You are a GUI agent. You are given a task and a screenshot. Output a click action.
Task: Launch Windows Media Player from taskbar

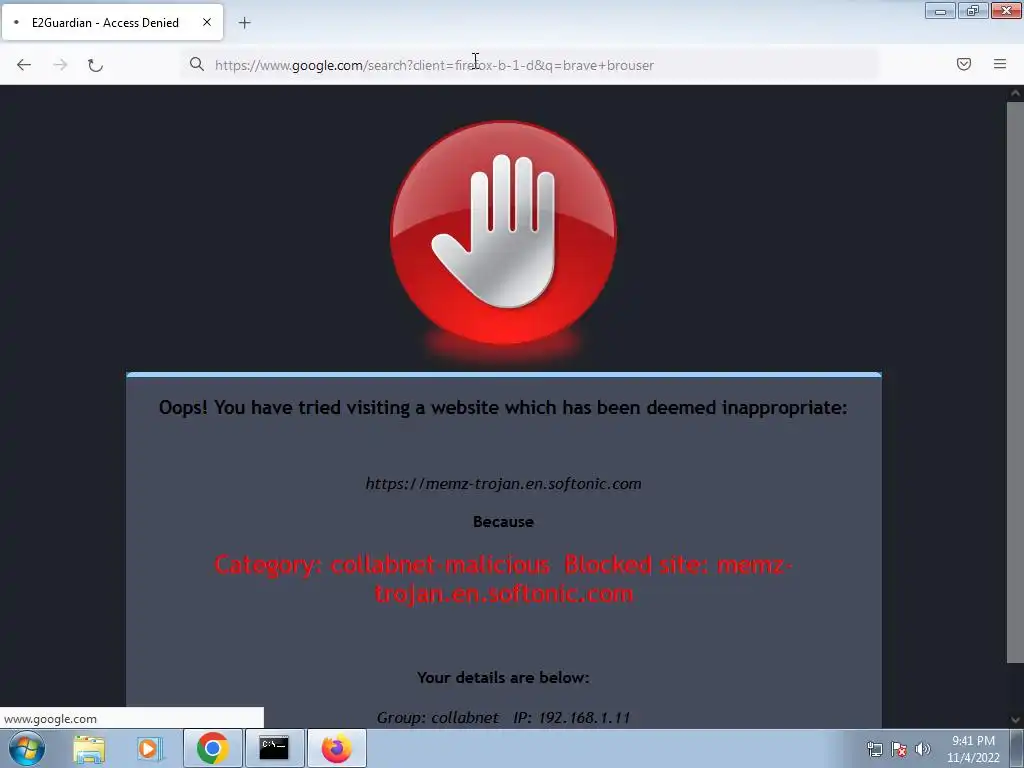(150, 748)
